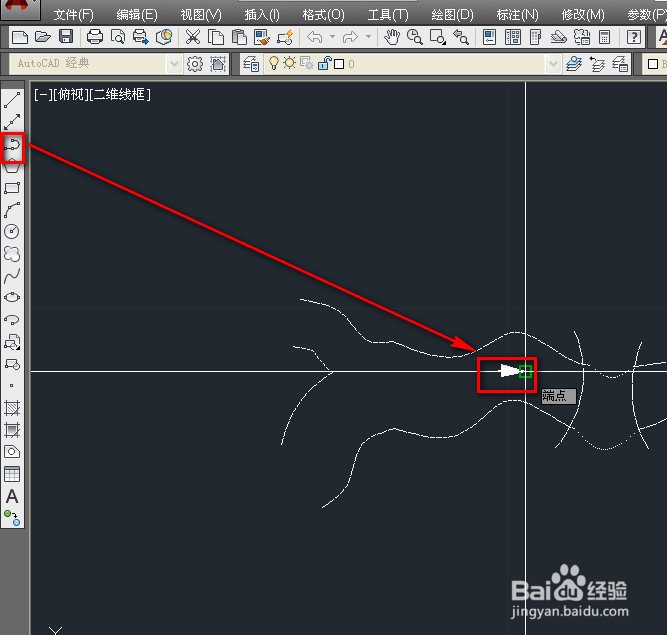Select the Arc tool
Screen dimensions: 667x635
(x=12, y=210)
